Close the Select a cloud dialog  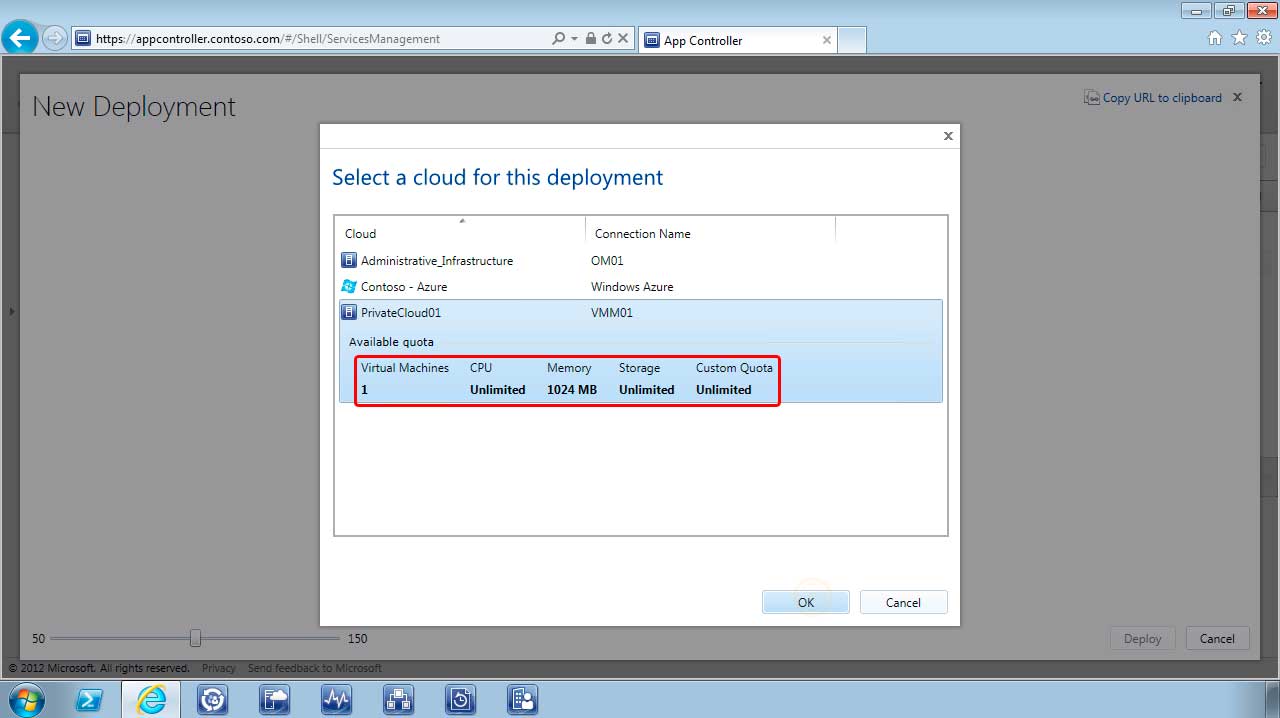(948, 136)
